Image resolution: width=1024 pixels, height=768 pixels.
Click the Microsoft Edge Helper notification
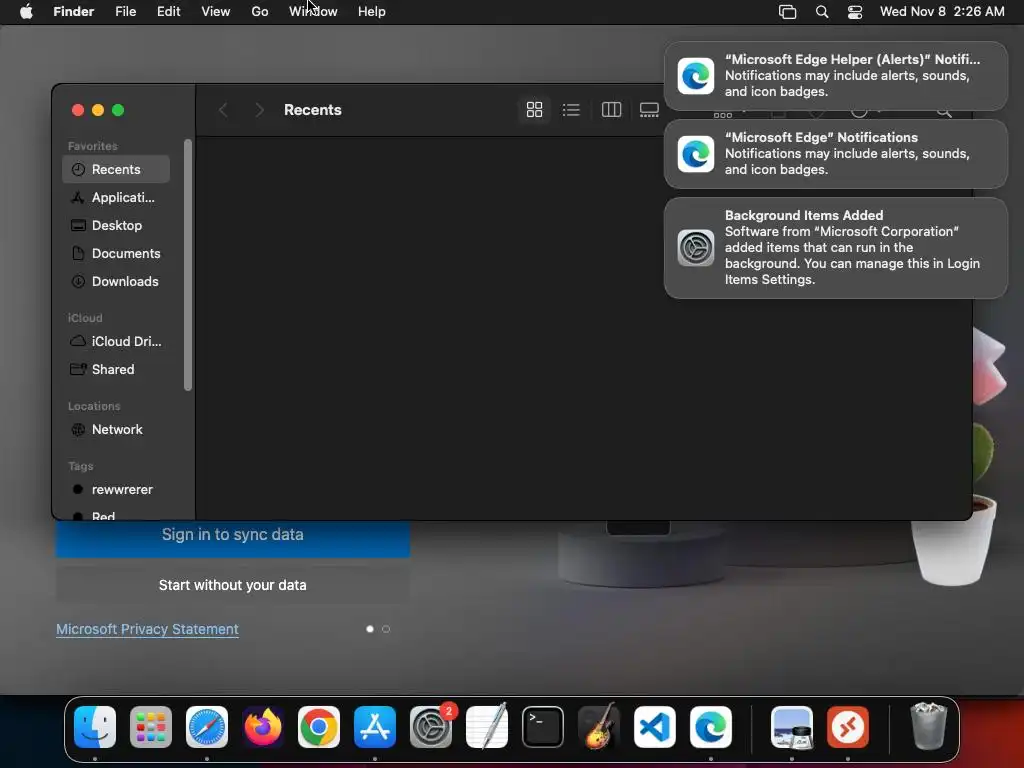(x=835, y=76)
